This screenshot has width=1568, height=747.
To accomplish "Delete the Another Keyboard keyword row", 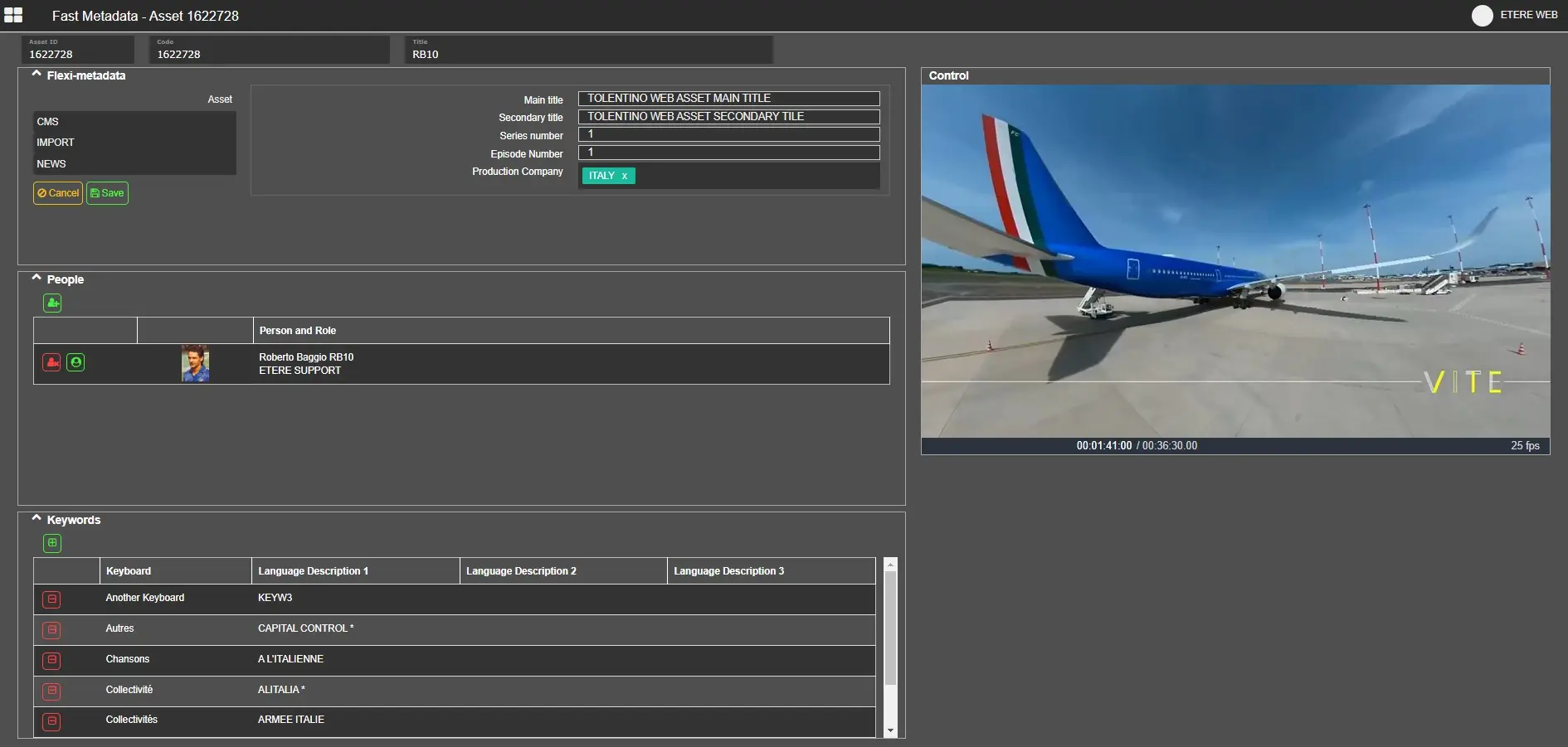I will click(x=51, y=599).
